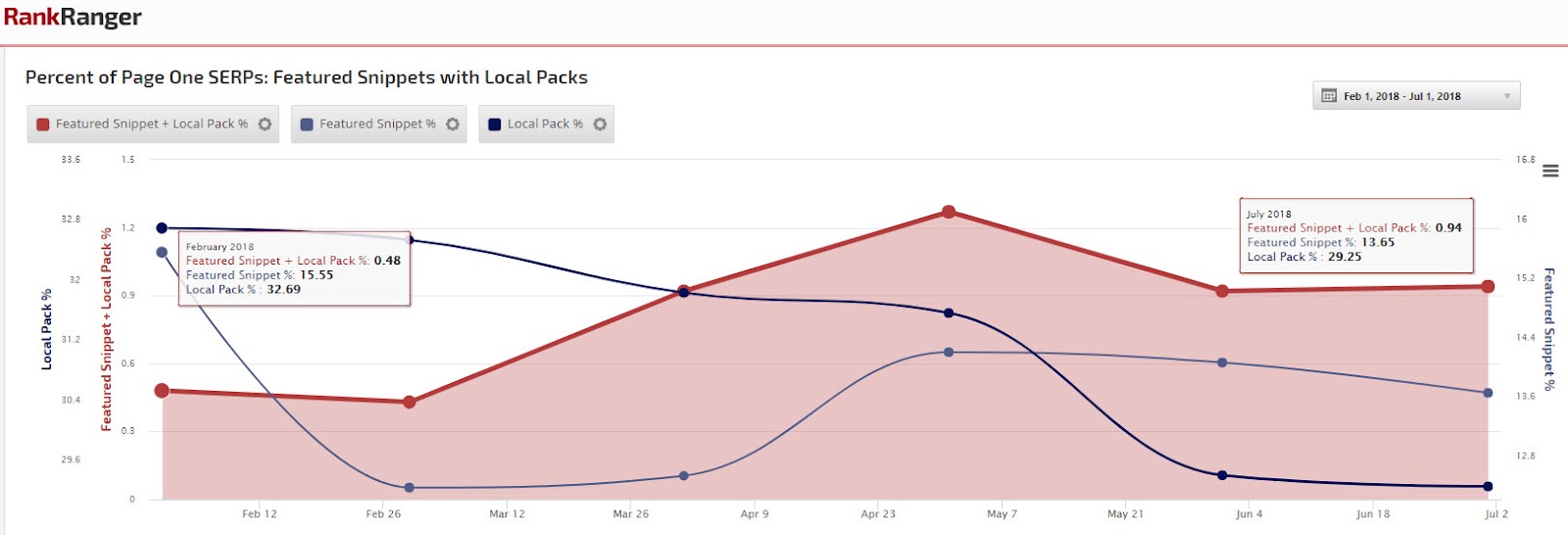Toggle Featured Snippet % series visibility
Screen dimensions: 1568x535
377,124
